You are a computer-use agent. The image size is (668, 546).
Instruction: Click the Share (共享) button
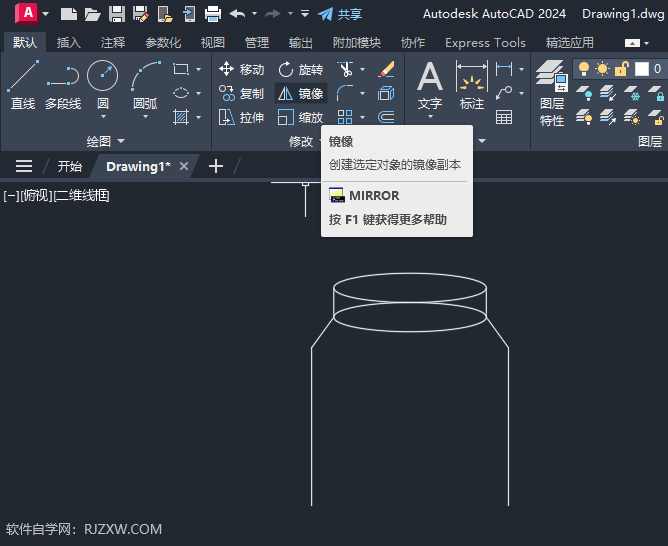pos(340,14)
